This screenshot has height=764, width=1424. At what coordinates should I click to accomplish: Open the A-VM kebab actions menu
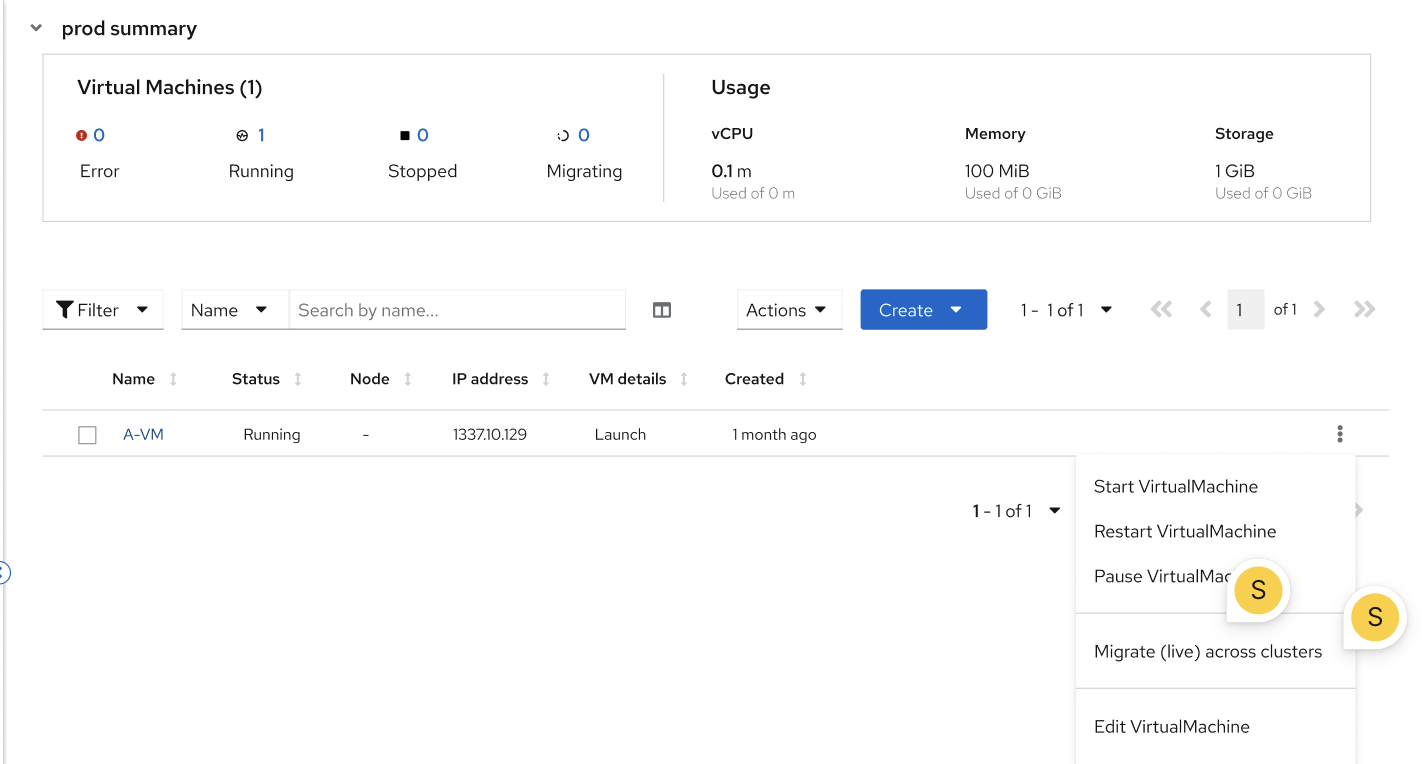[x=1339, y=434]
